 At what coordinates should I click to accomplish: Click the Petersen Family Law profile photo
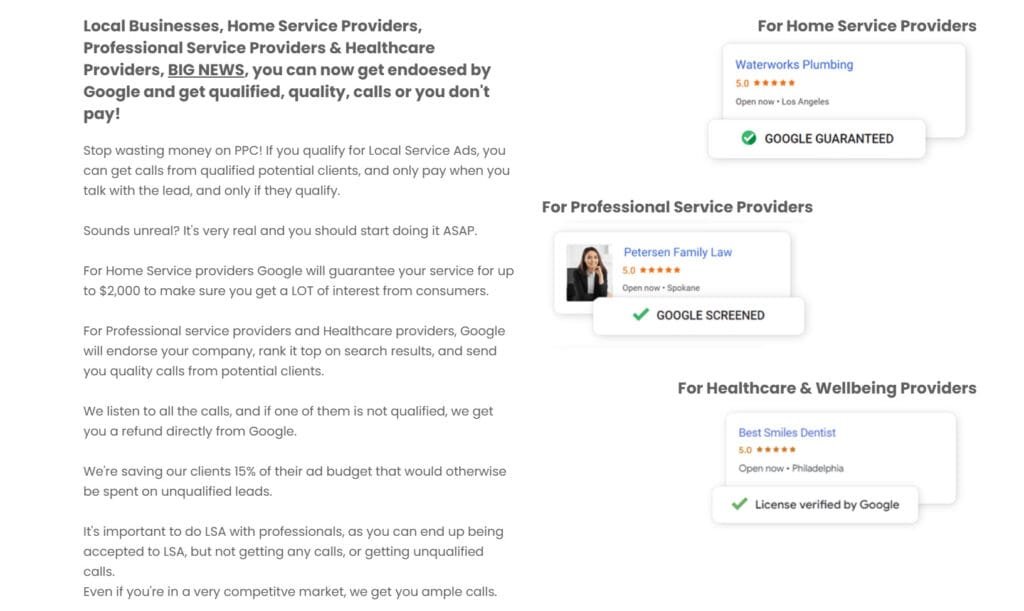tap(589, 272)
